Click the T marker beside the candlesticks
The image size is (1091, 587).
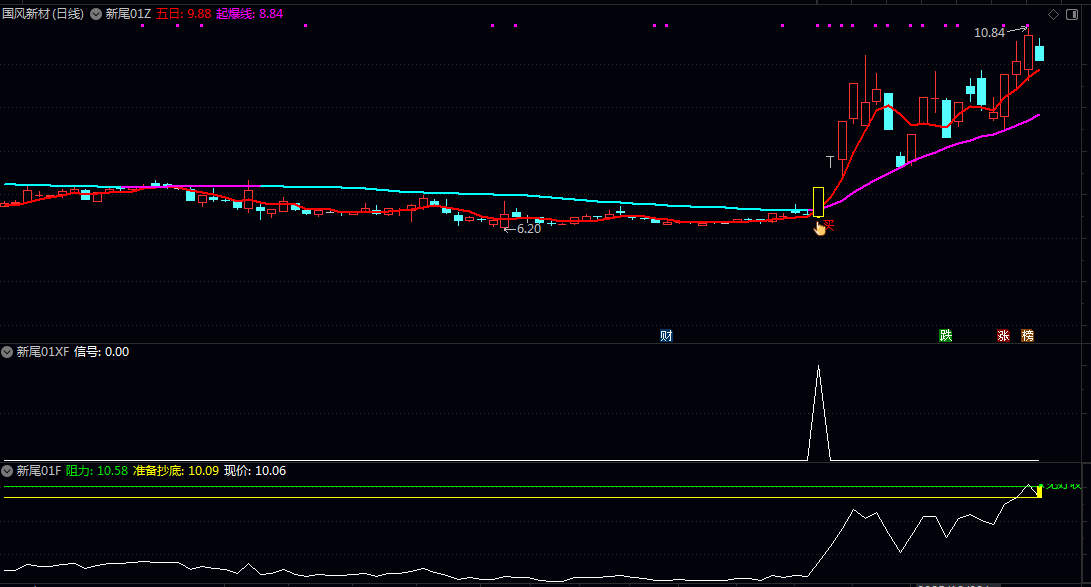(x=830, y=160)
